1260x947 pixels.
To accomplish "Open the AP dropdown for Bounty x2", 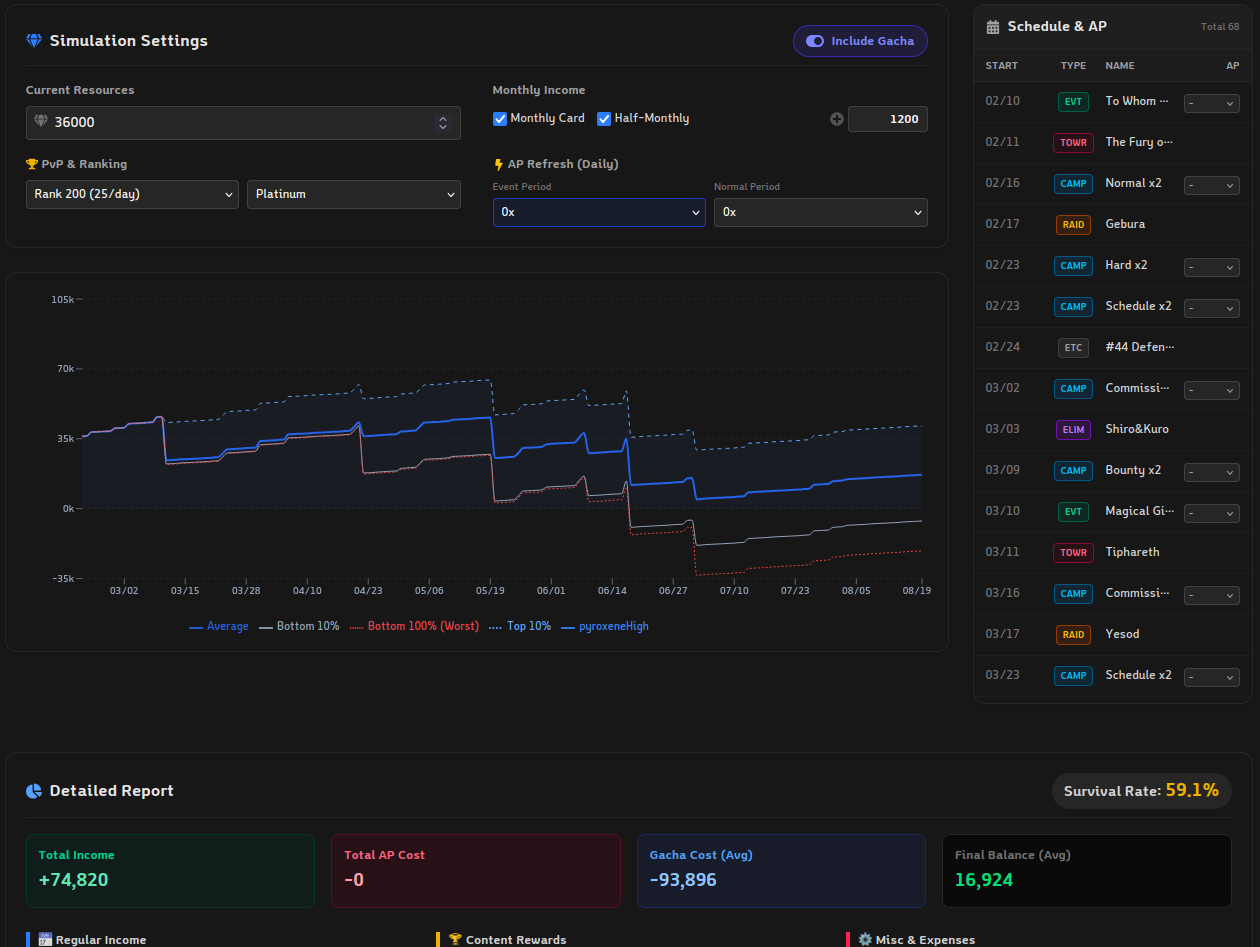I will click(1212, 472).
